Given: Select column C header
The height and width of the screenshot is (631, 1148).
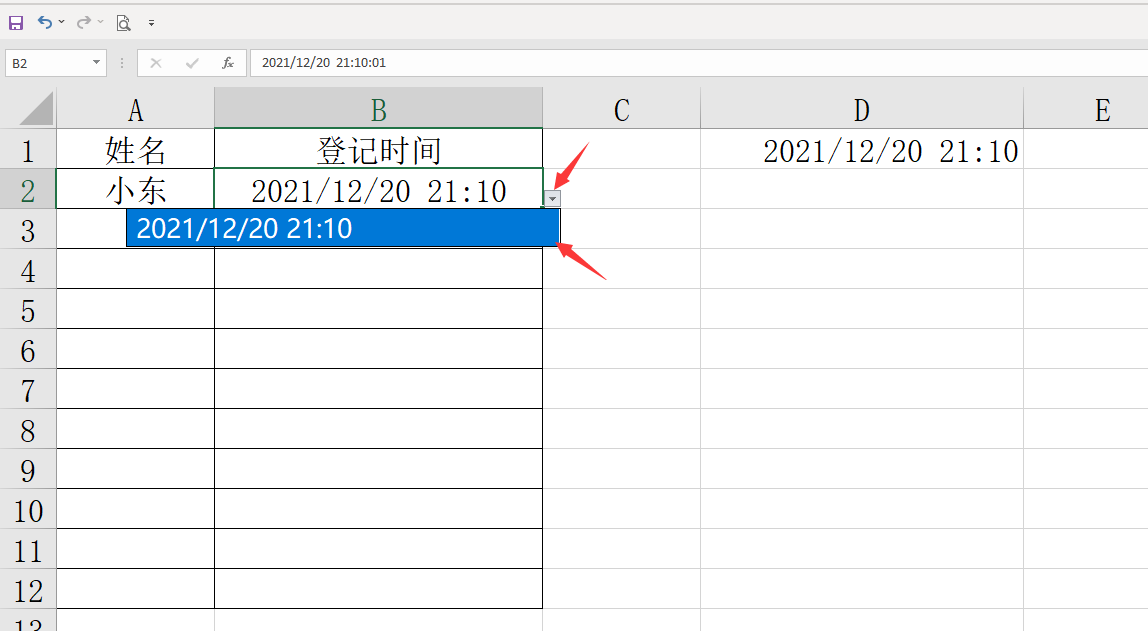Looking at the screenshot, I should [622, 109].
